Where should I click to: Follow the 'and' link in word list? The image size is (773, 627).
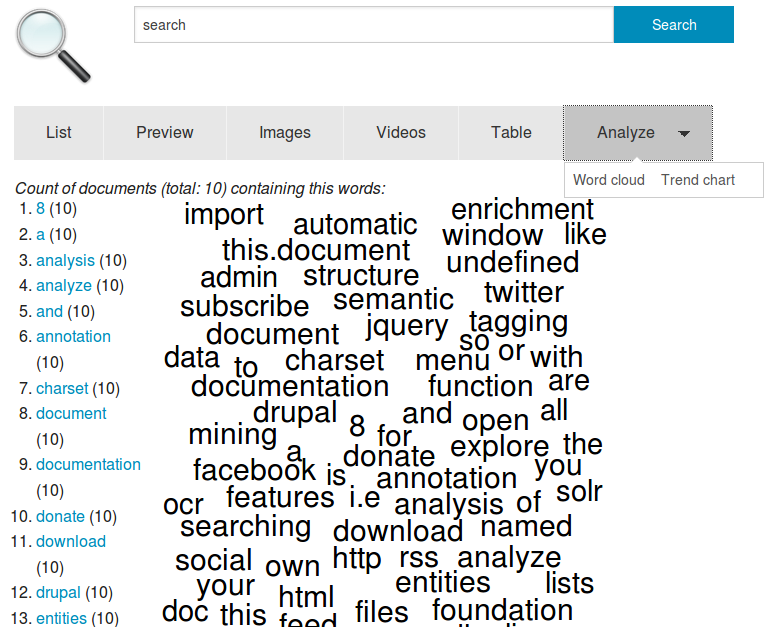point(49,311)
